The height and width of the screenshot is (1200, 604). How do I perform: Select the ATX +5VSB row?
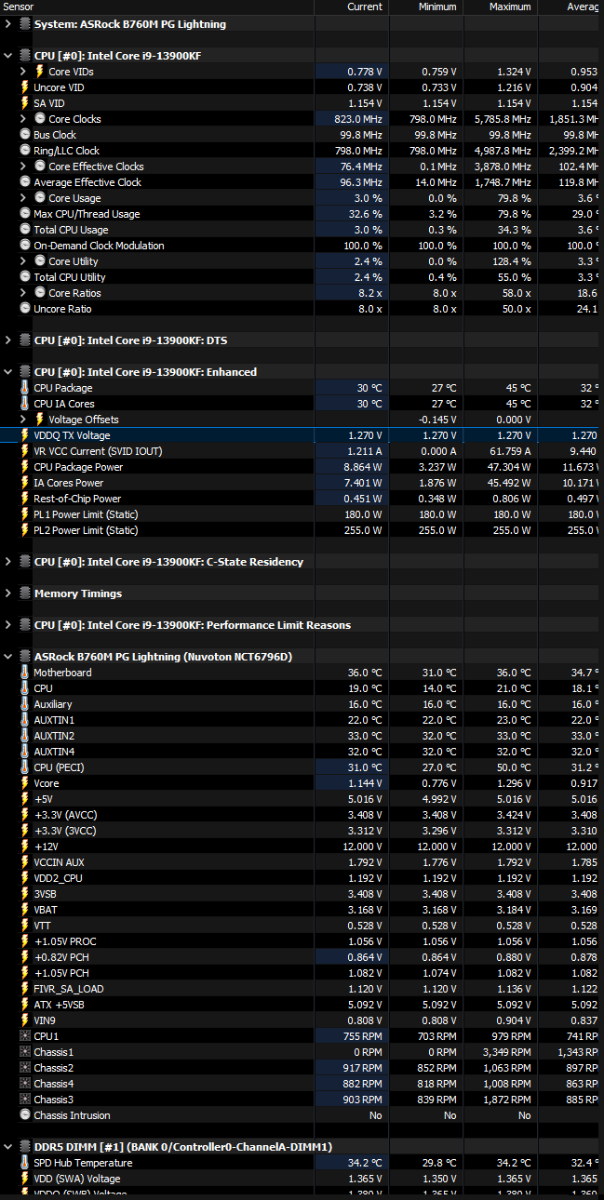coord(302,1004)
